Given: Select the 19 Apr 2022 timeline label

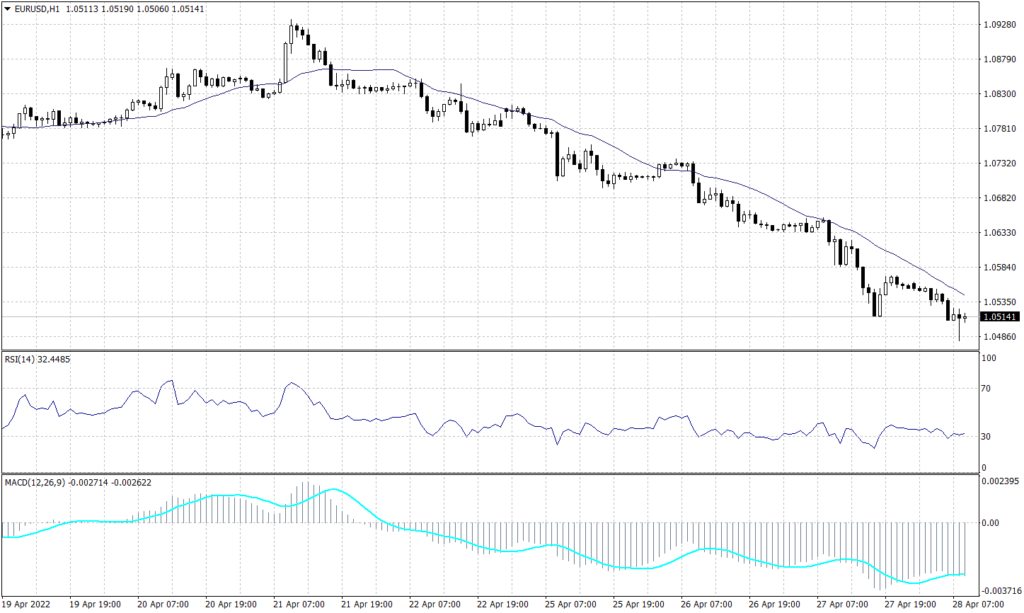Looking at the screenshot, I should 30,605.
